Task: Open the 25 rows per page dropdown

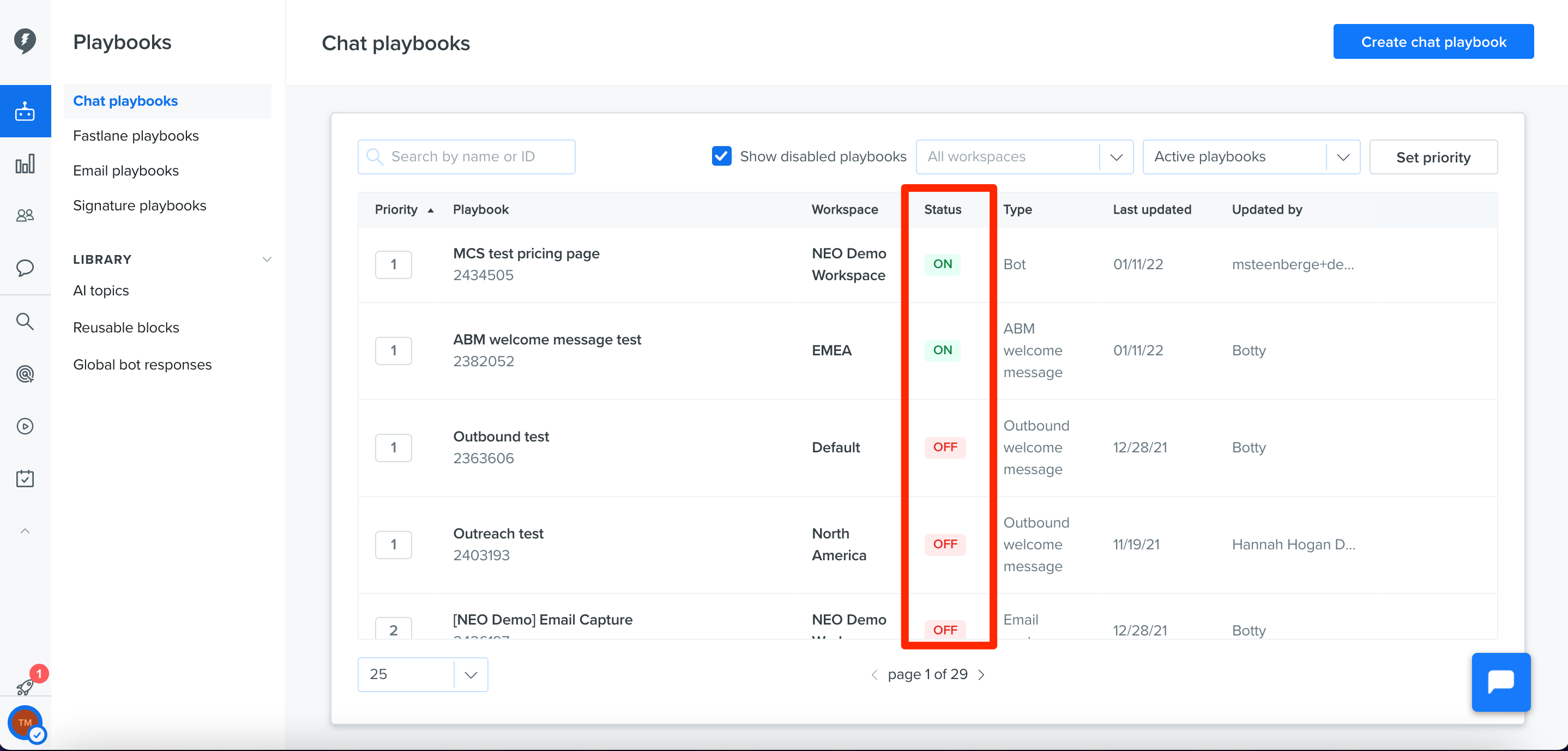Action: 423,674
